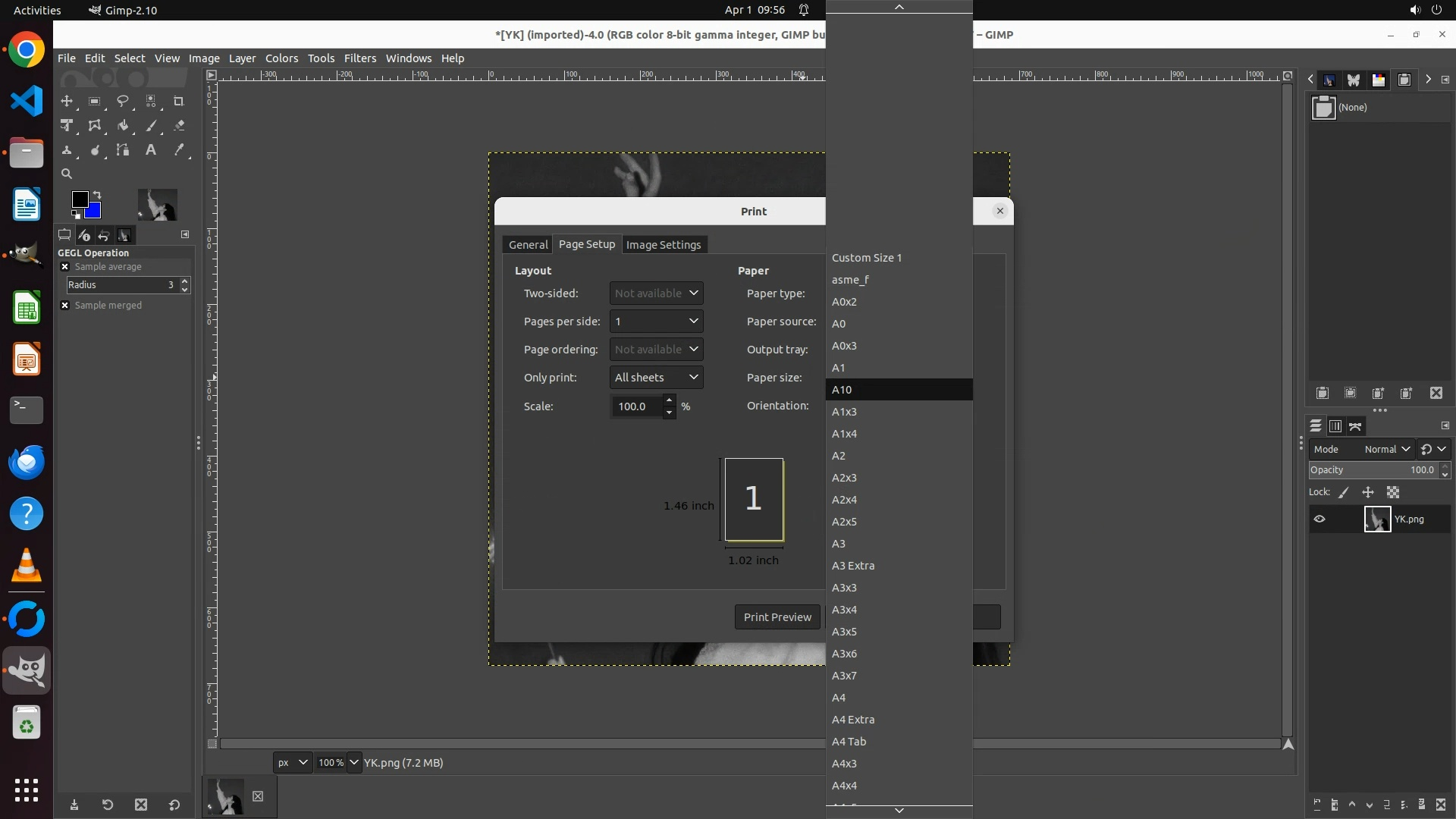Activate the Text tool

(x=151, y=150)
